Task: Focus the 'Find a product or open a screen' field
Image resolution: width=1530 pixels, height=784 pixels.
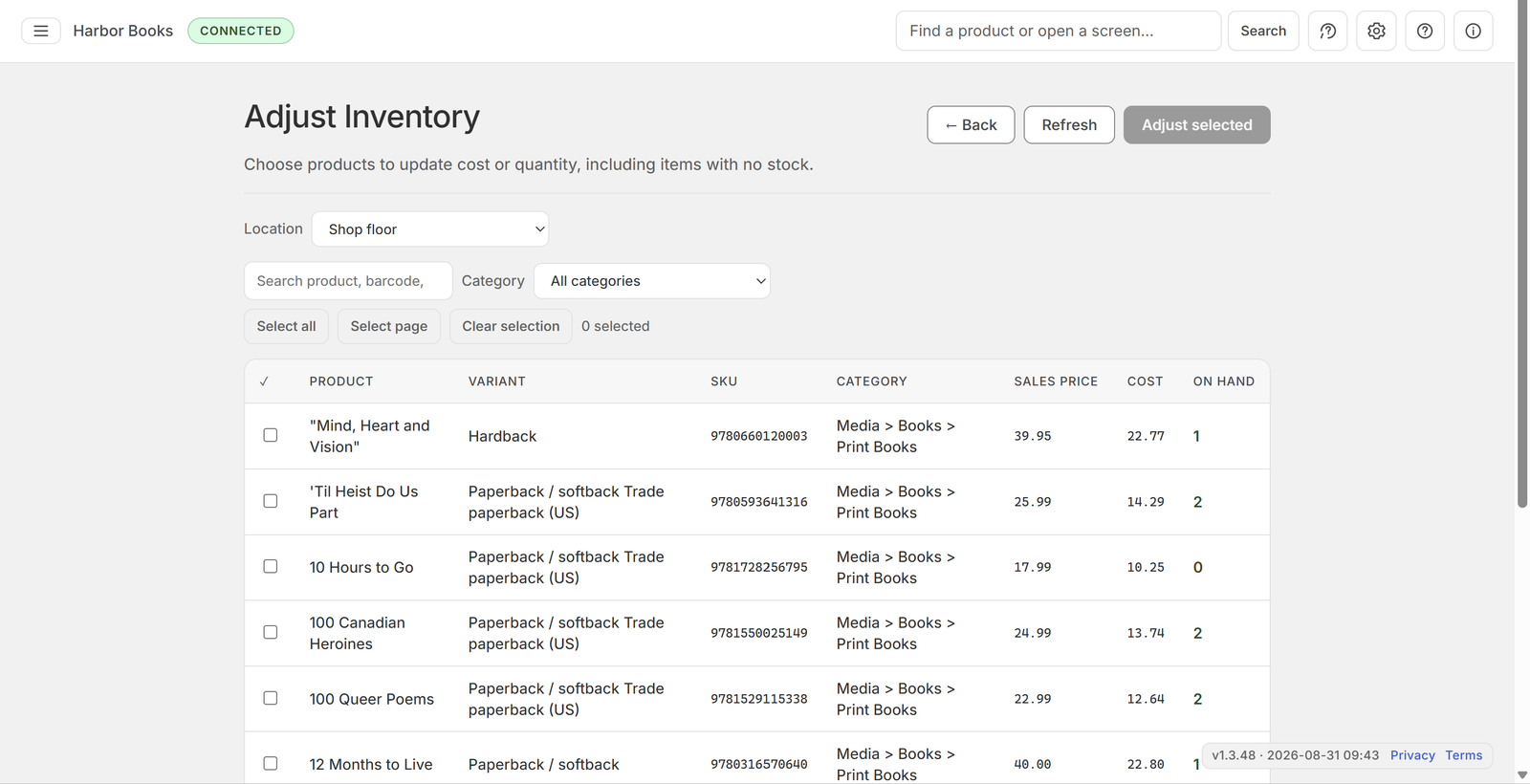Action: 1058,31
